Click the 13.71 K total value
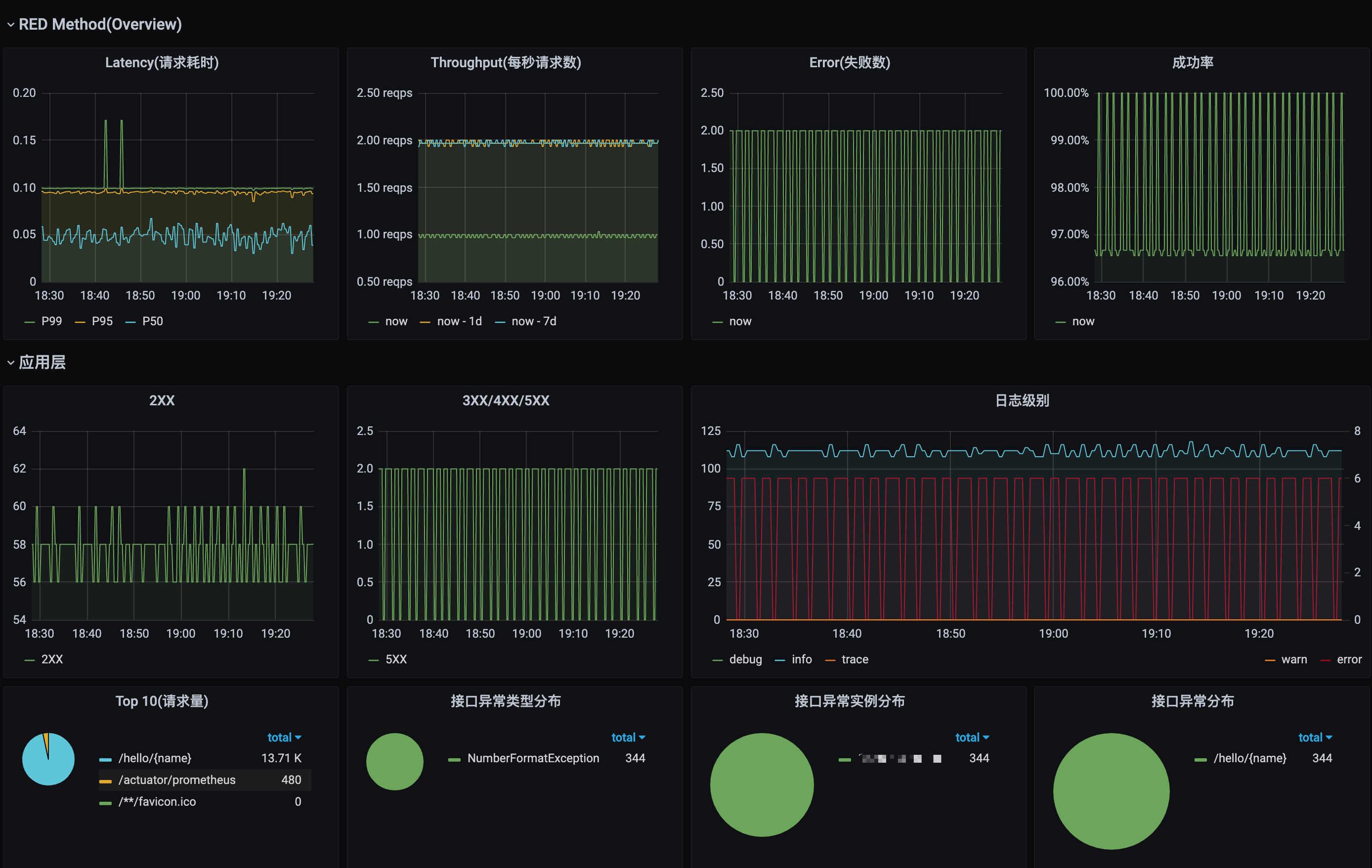 pyautogui.click(x=281, y=759)
